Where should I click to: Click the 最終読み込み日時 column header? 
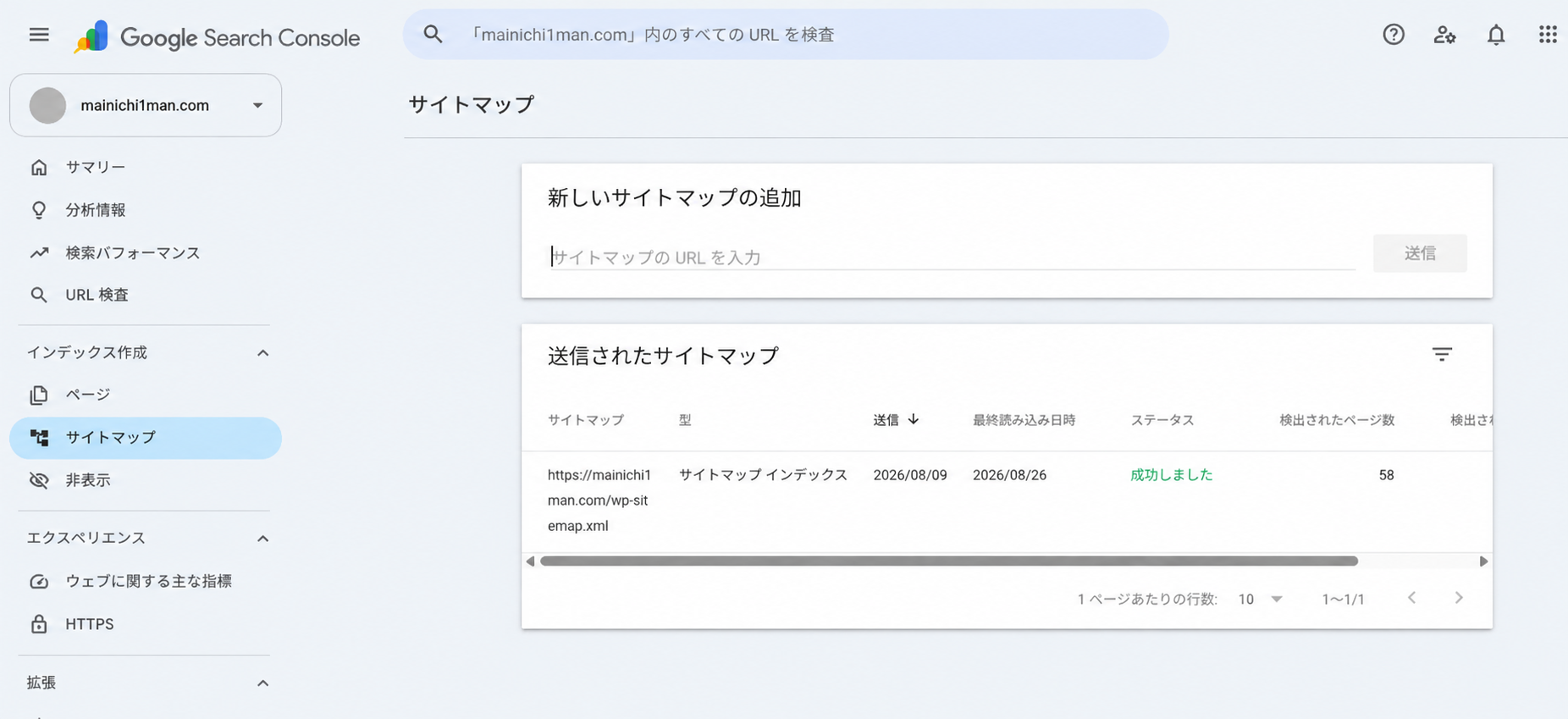coord(1024,420)
